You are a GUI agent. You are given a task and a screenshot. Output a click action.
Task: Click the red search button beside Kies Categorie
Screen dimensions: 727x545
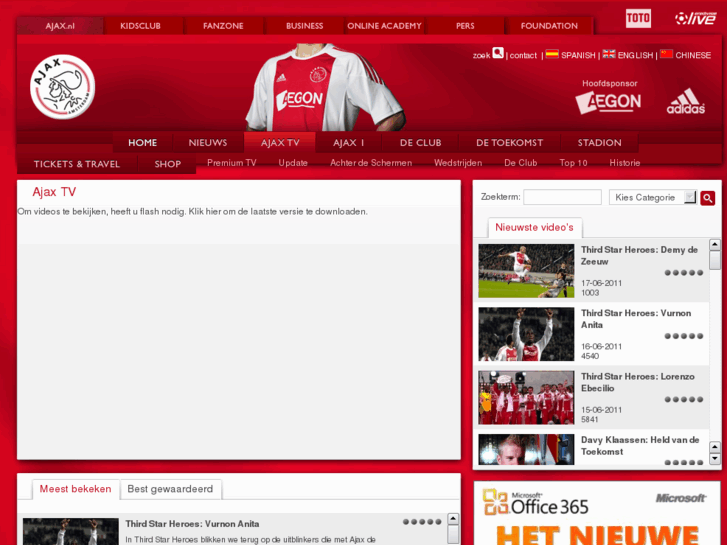click(708, 198)
